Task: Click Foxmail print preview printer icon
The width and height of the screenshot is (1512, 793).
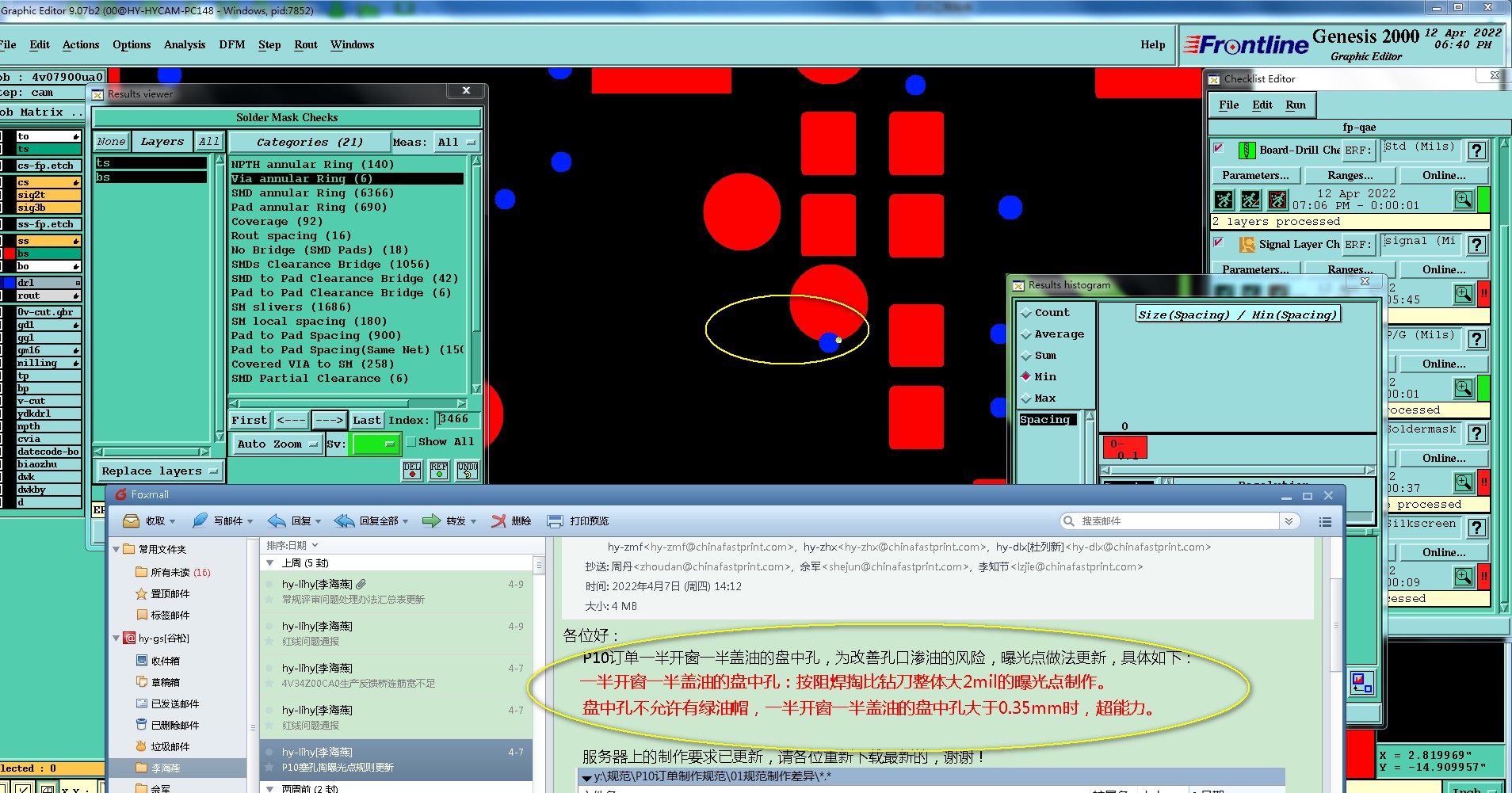Action: click(x=556, y=520)
